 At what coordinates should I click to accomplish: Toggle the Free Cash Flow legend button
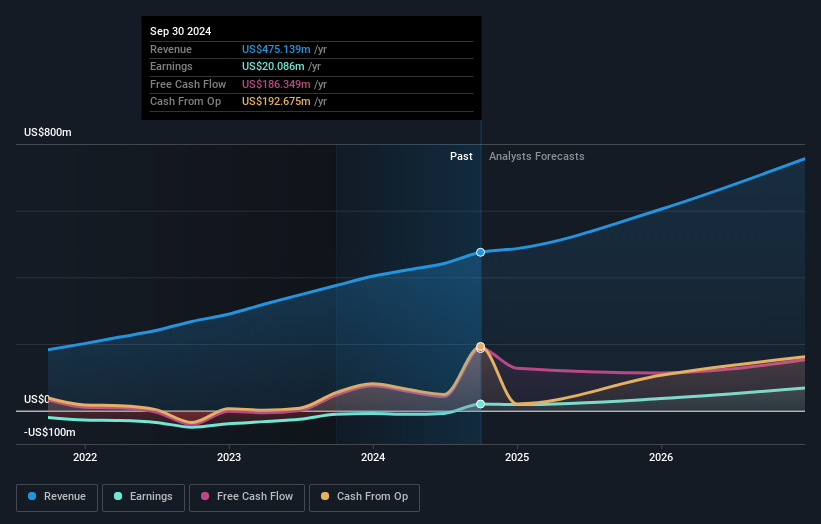click(247, 497)
